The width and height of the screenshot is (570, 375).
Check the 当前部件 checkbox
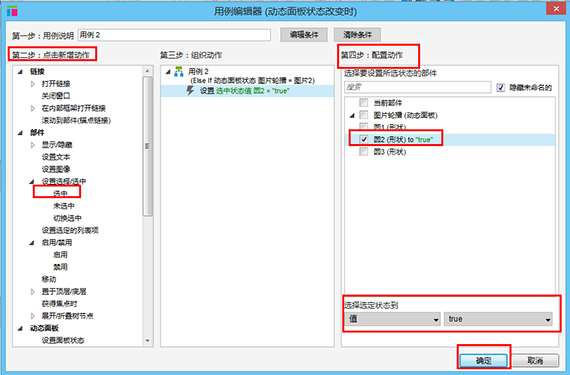tap(364, 103)
